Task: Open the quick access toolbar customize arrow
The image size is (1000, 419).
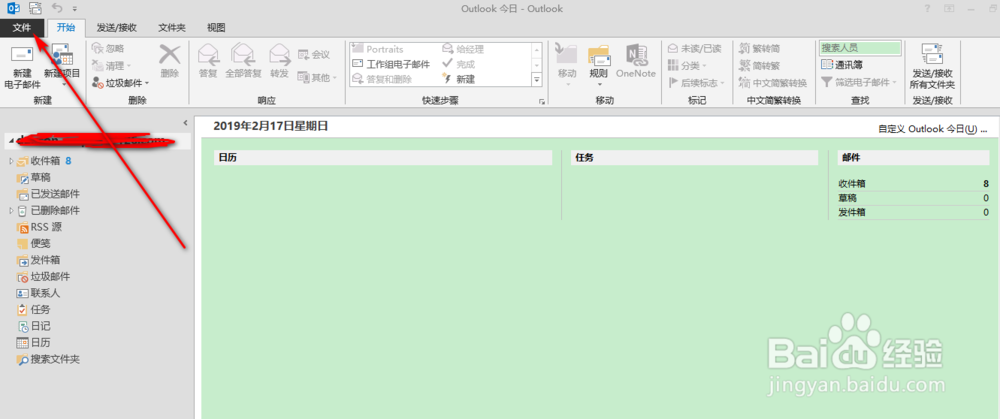Action: click(75, 9)
